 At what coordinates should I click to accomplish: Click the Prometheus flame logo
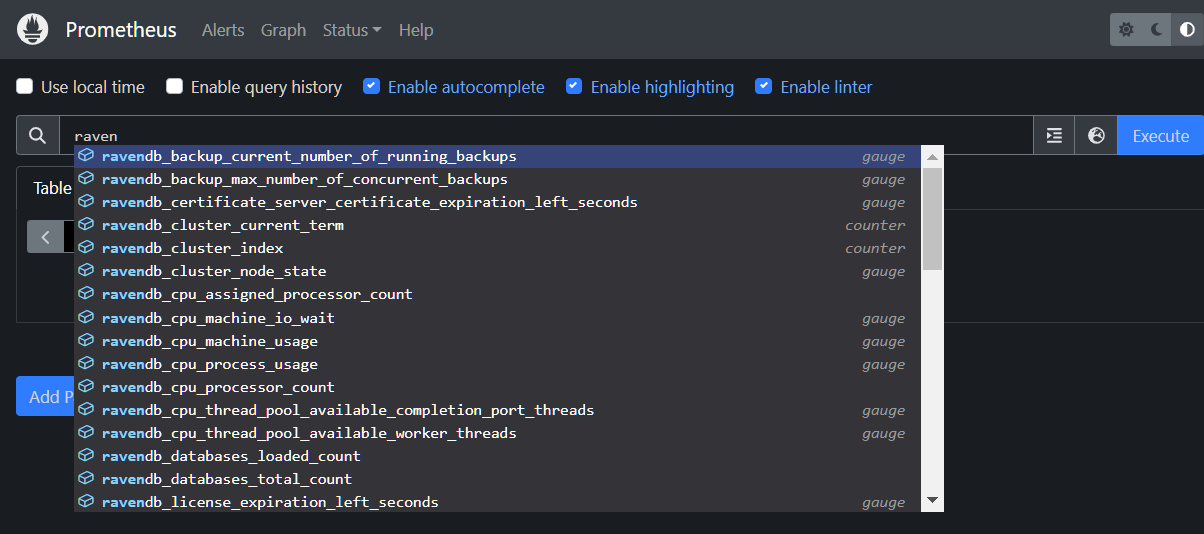33,29
